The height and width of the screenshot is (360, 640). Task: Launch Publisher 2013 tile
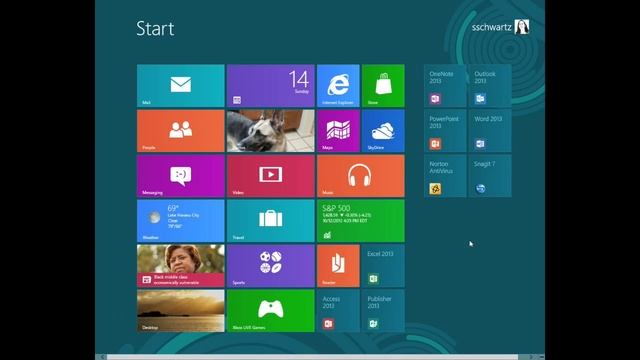coord(383,311)
